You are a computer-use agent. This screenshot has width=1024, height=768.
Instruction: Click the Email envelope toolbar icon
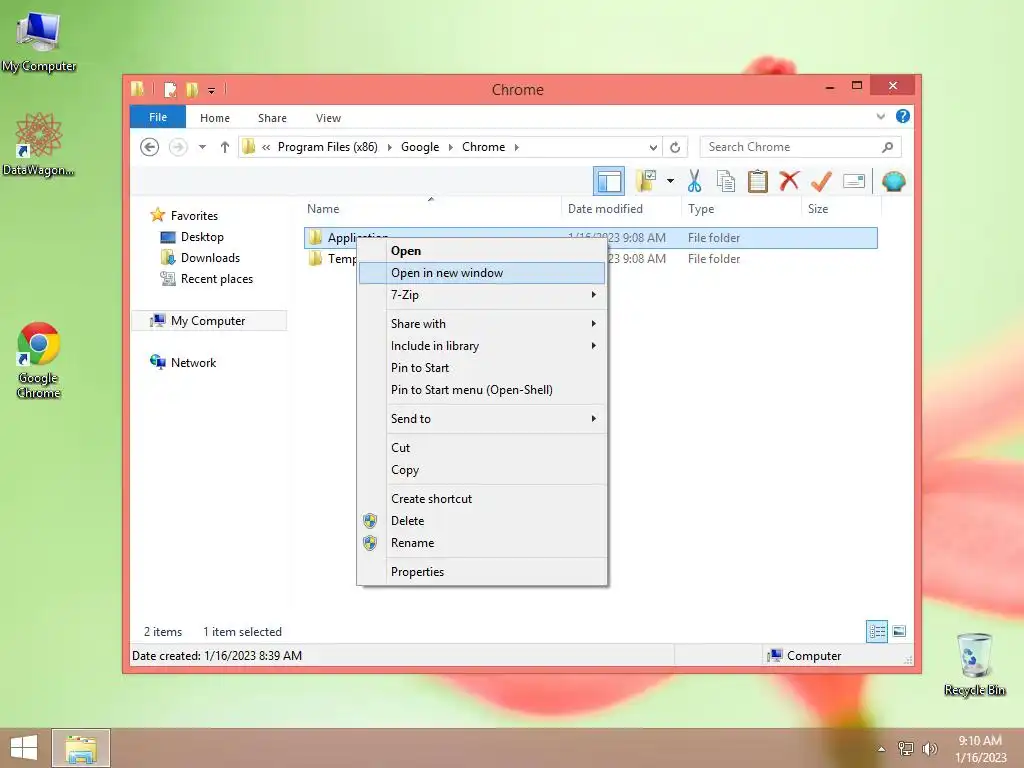pyautogui.click(x=854, y=181)
